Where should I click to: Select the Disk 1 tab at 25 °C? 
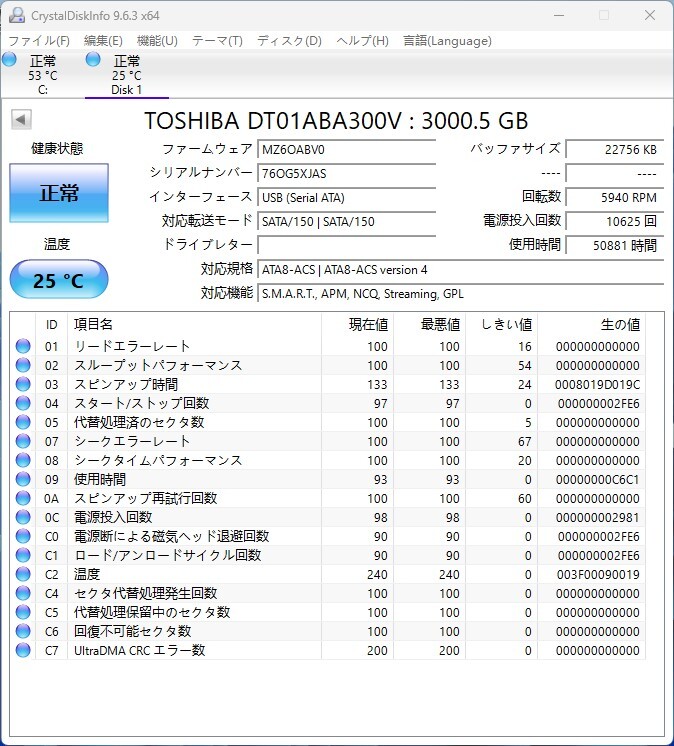tap(127, 75)
